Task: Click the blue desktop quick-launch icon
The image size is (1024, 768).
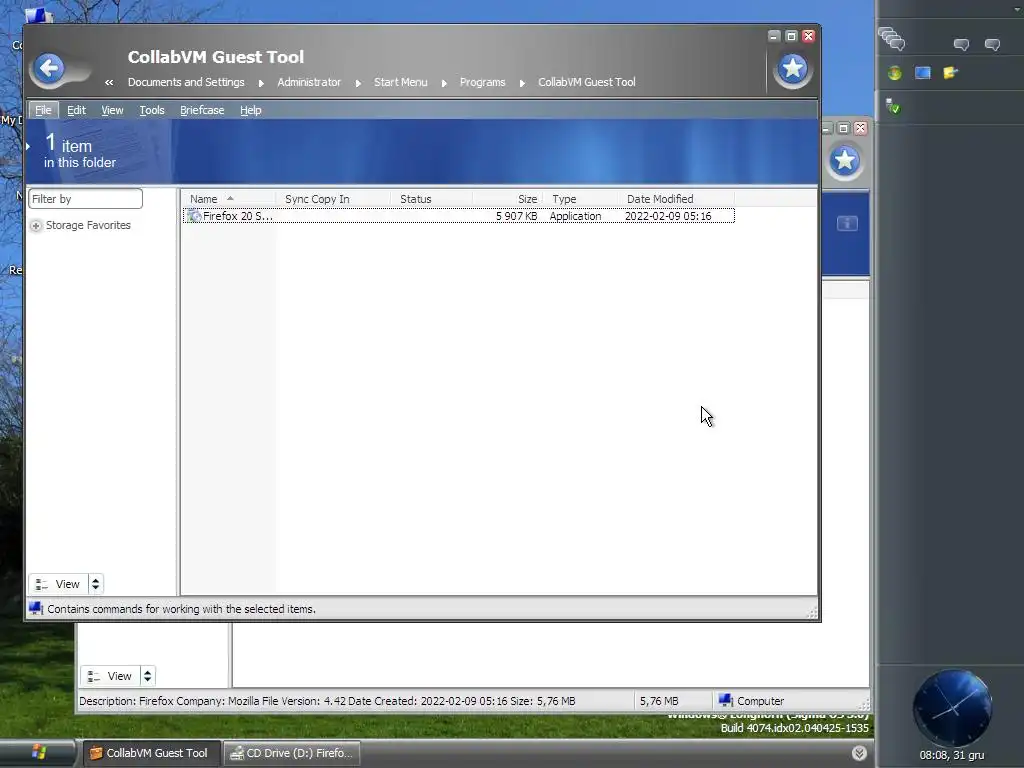Action: (923, 72)
